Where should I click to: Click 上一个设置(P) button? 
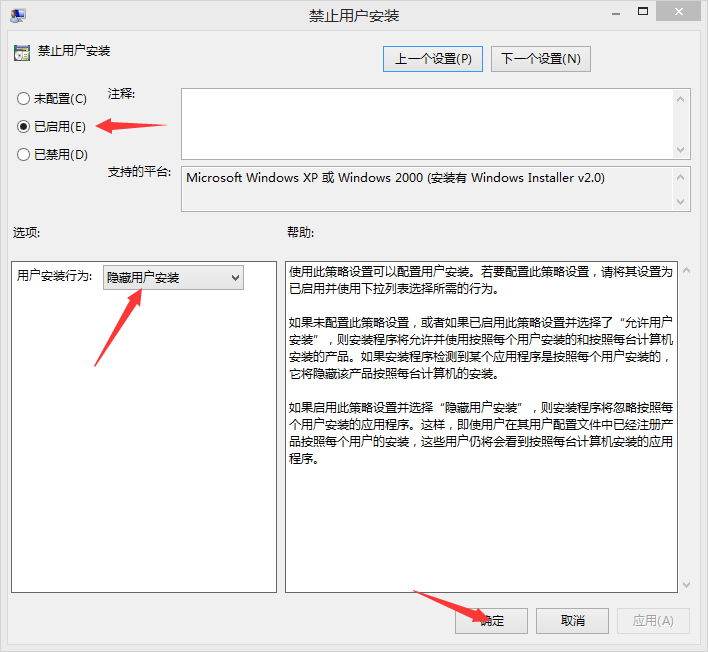pos(433,59)
